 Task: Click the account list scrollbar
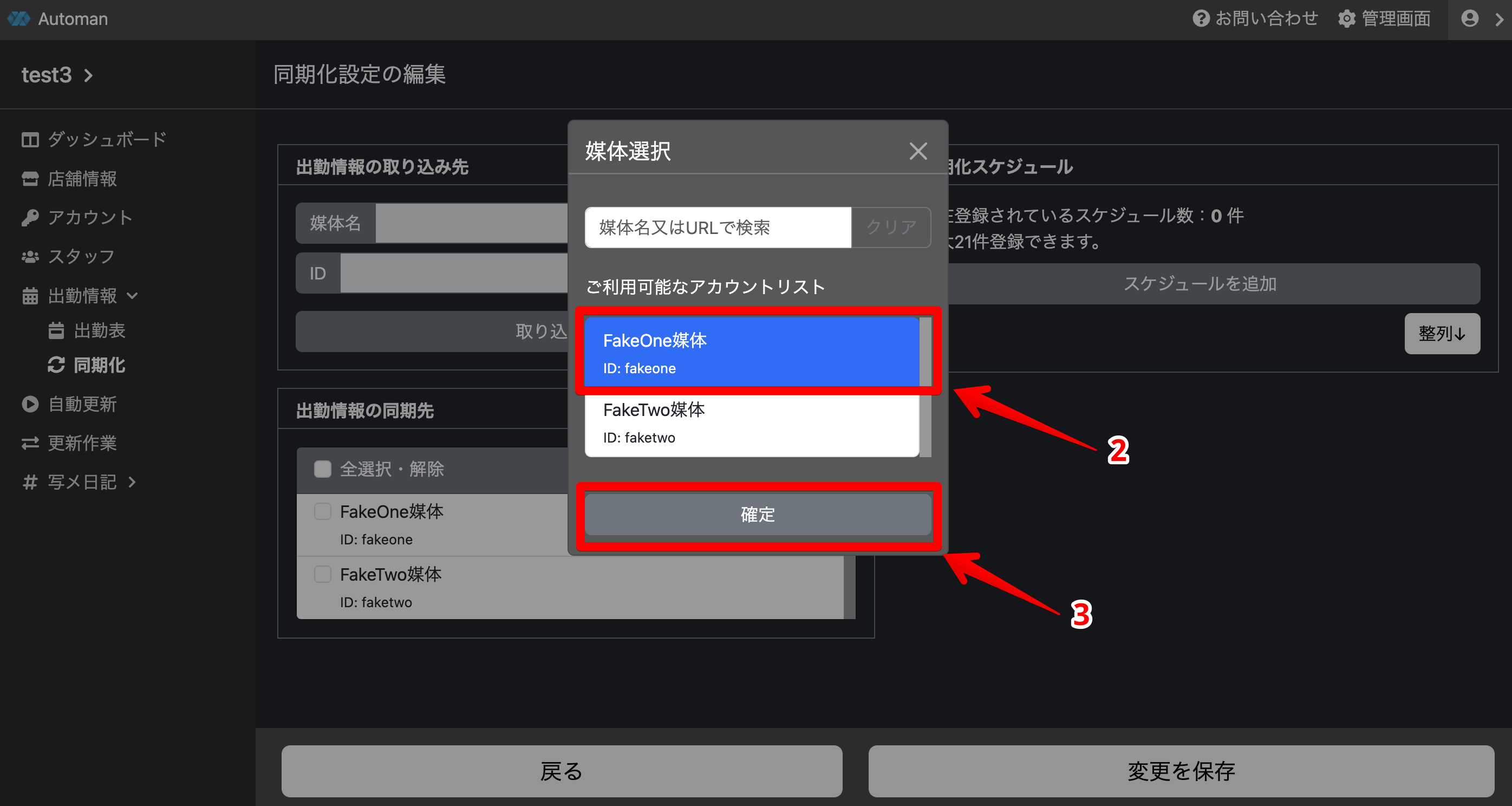click(926, 422)
